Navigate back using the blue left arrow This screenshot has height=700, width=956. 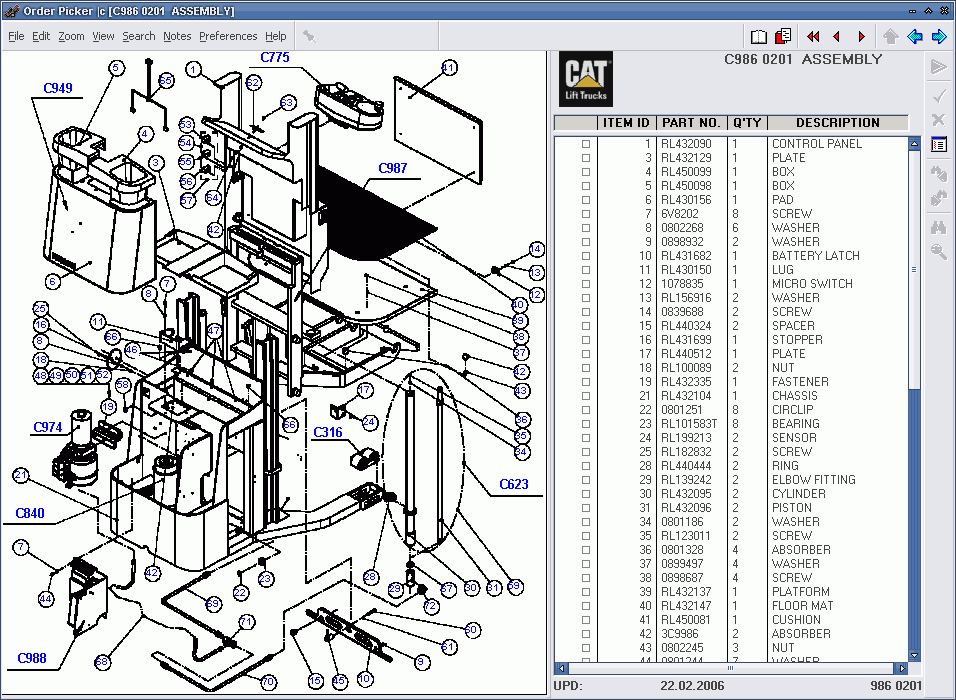(x=915, y=37)
